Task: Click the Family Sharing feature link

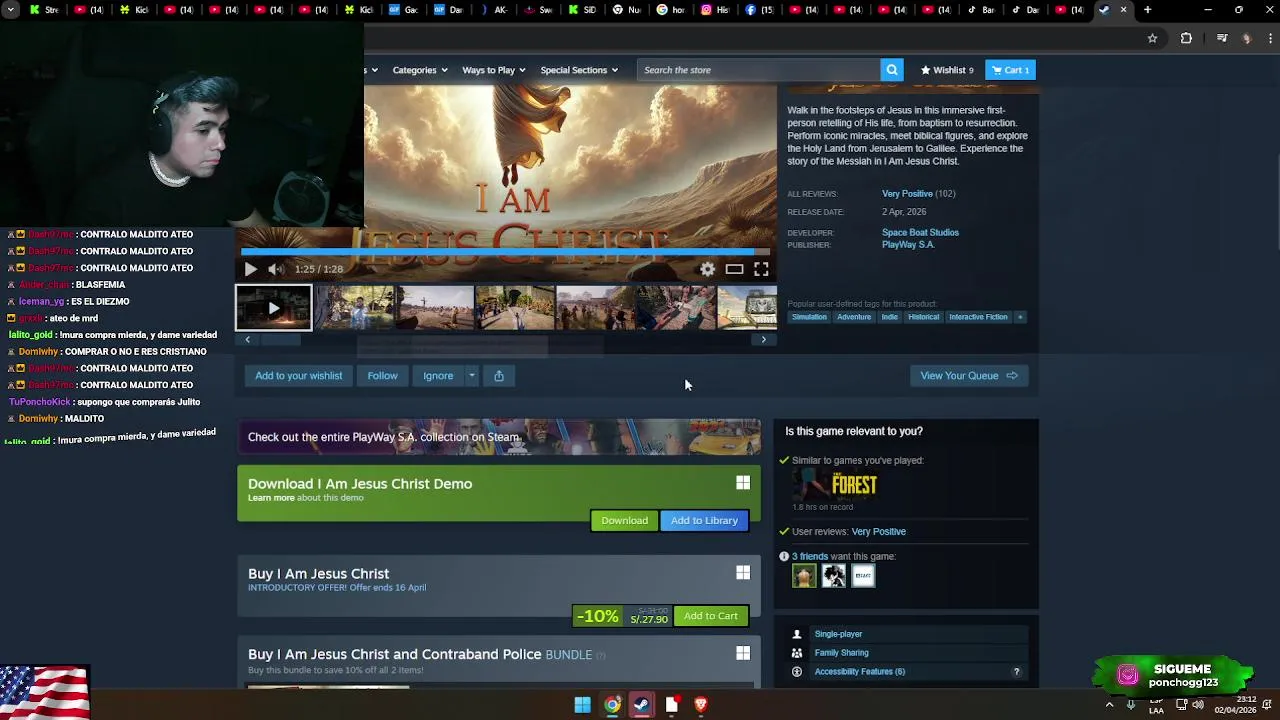Action: coord(841,653)
